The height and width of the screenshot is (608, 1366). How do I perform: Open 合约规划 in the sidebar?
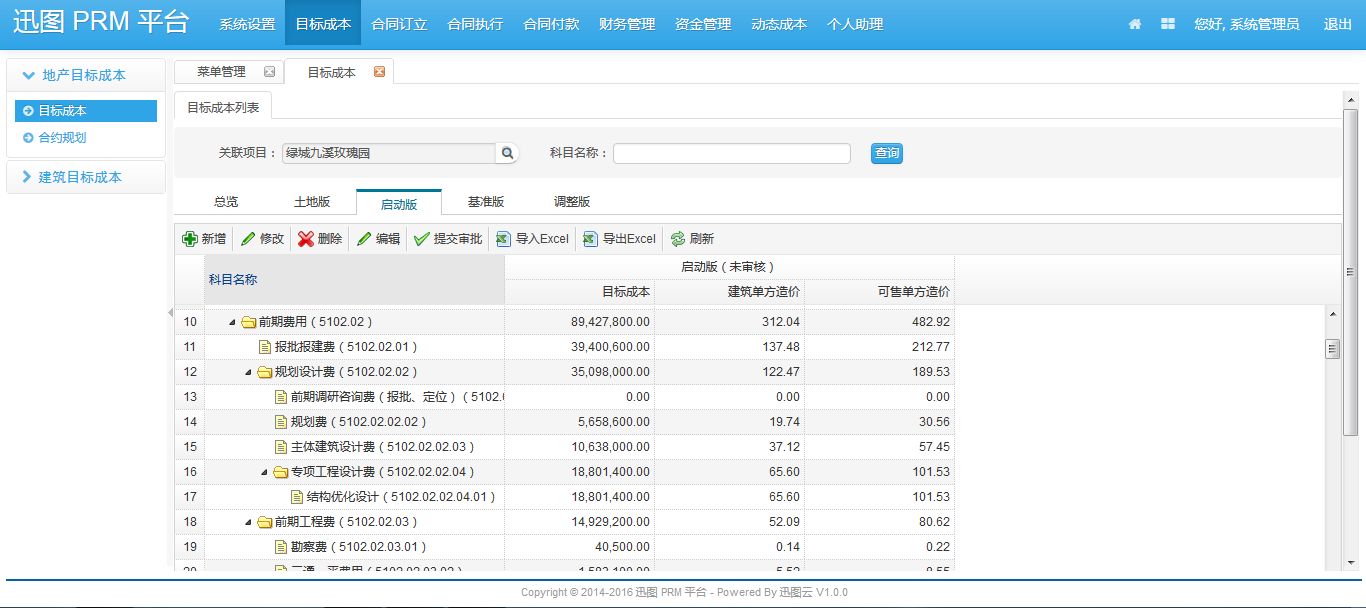[62, 138]
